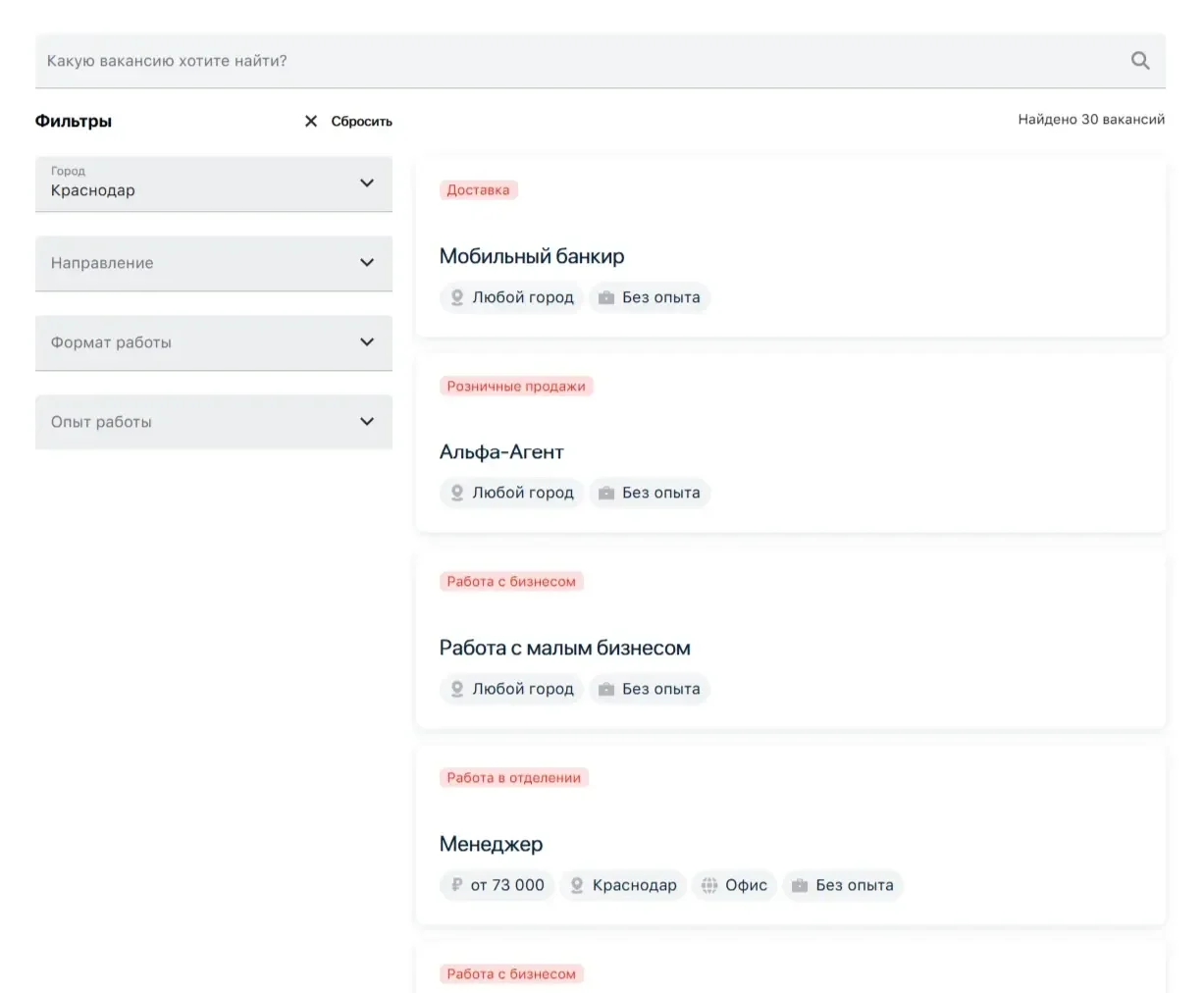Select the Розничные продажи category tag
1204x993 pixels.
pyautogui.click(x=516, y=387)
